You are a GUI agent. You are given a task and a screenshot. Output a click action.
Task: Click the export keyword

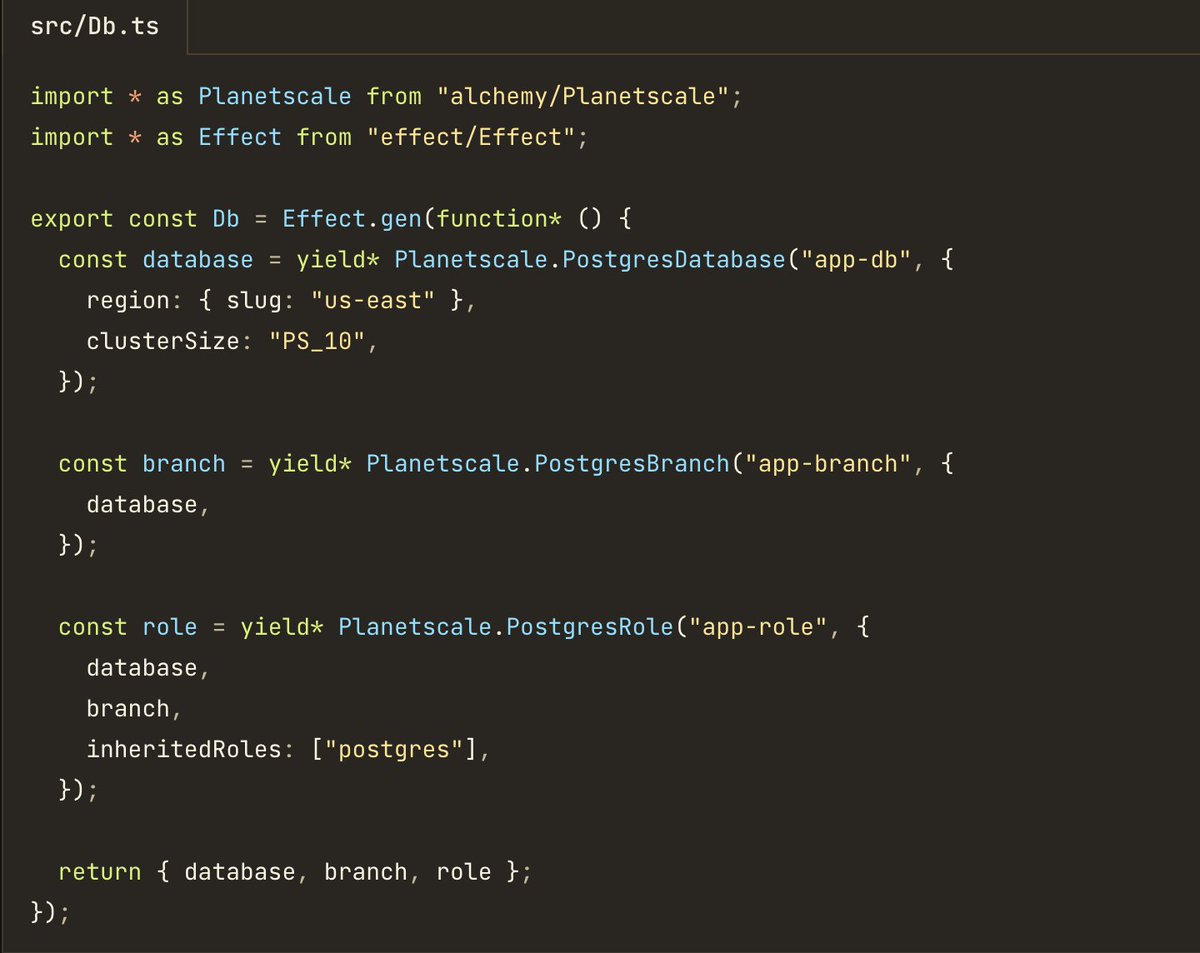pyautogui.click(x=73, y=219)
